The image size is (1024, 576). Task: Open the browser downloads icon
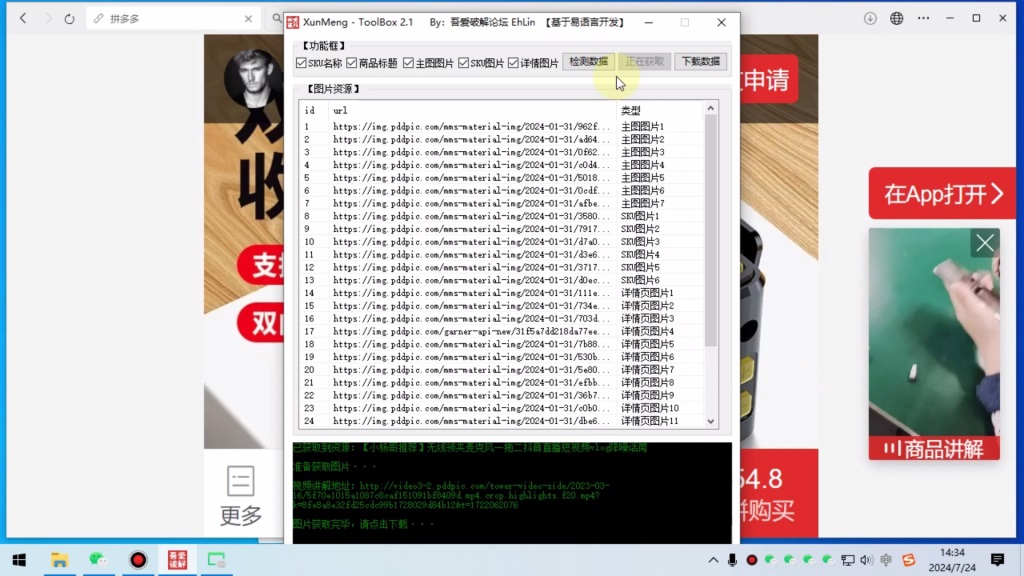coord(870,18)
